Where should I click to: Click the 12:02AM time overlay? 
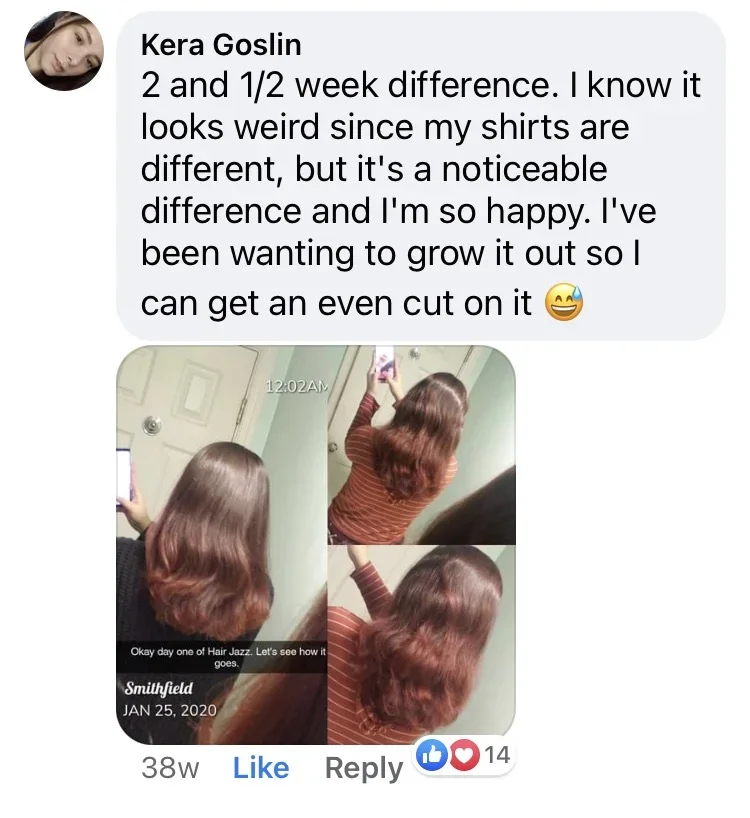(298, 387)
